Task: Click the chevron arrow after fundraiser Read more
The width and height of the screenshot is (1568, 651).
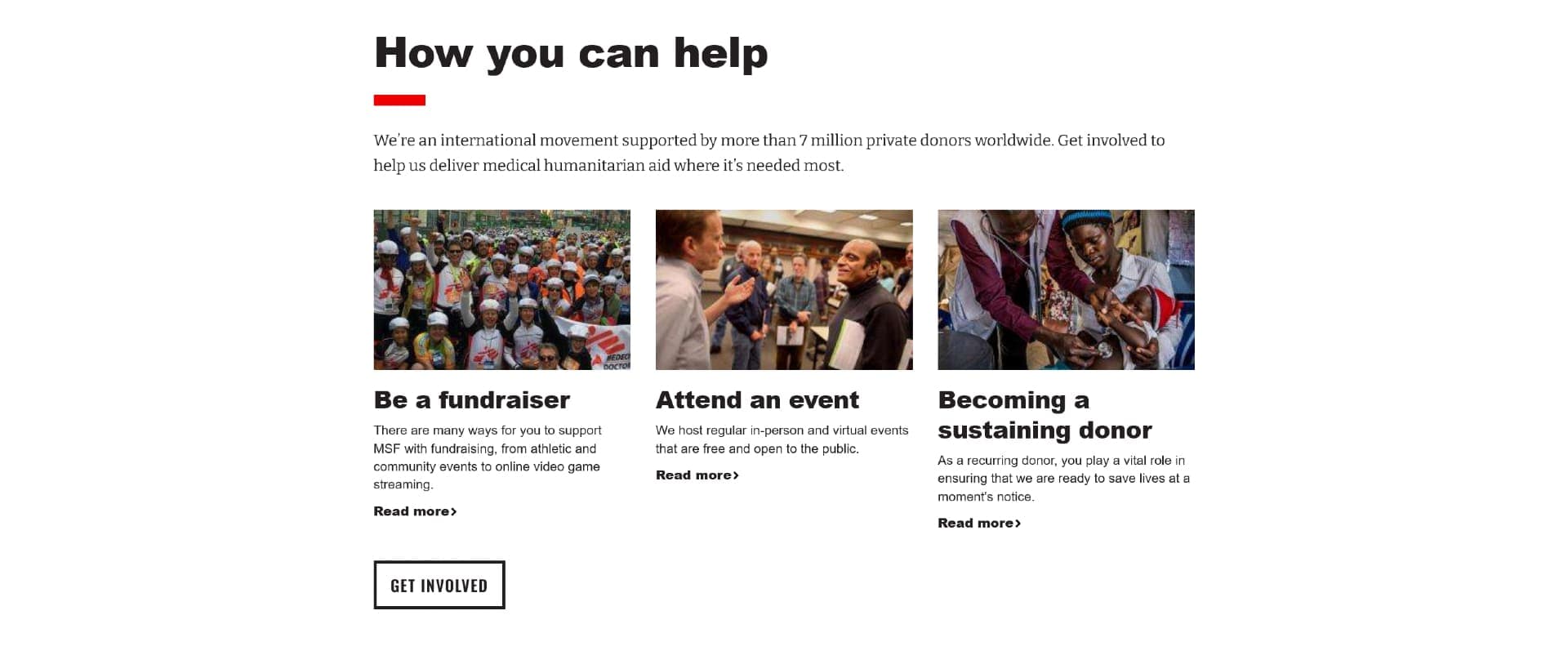Action: click(x=454, y=512)
